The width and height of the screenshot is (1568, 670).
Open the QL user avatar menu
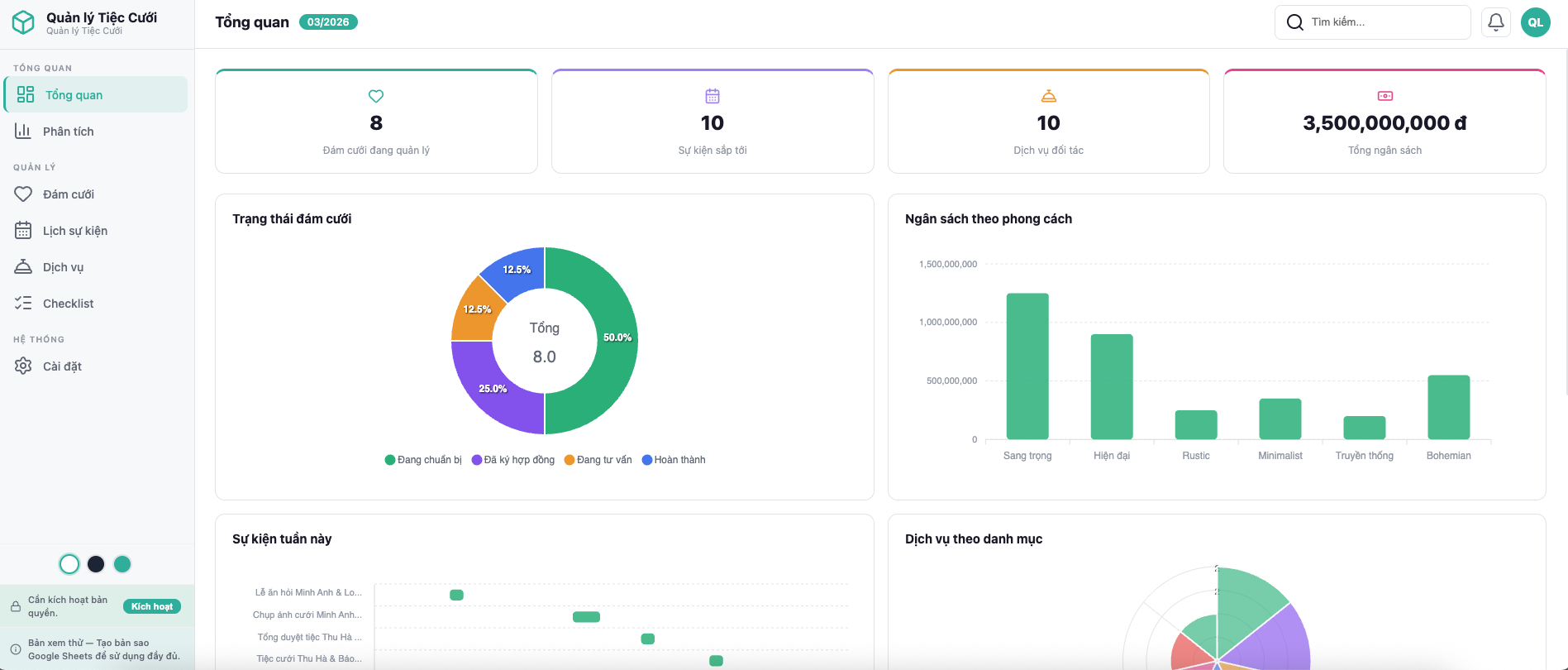(1535, 22)
